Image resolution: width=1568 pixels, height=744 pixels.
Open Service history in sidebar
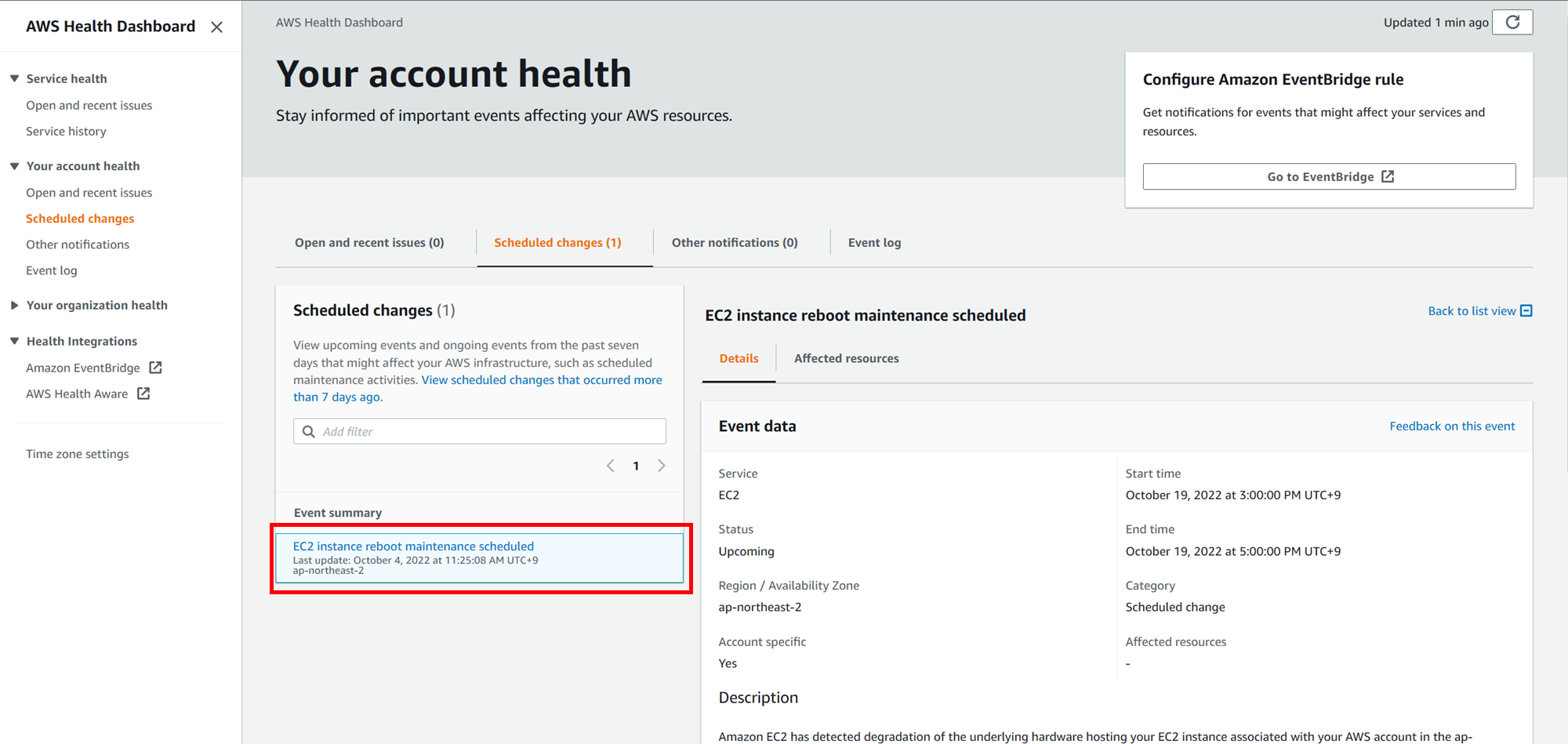[x=66, y=131]
